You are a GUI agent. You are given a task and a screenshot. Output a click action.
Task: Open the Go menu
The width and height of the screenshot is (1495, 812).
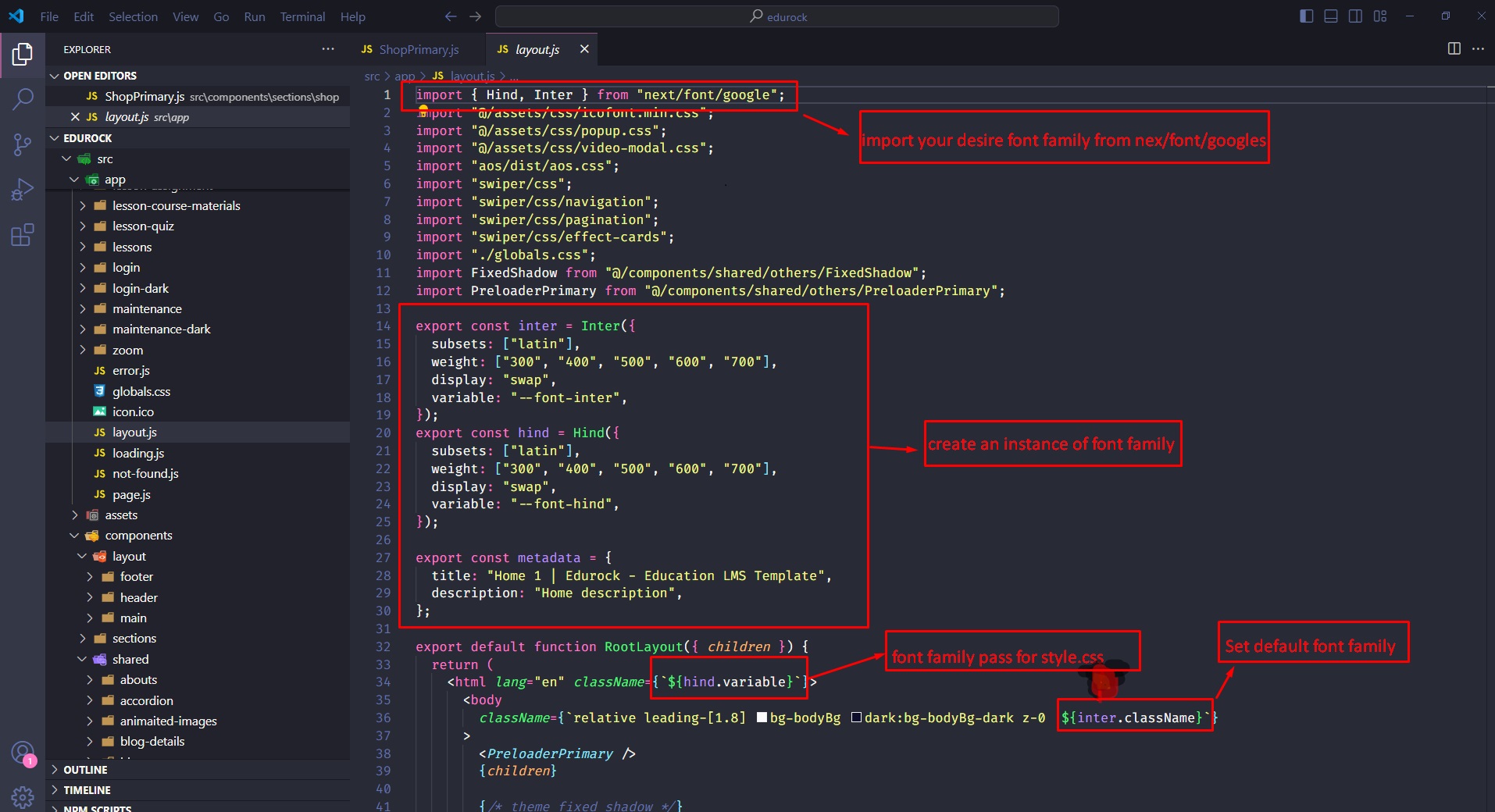click(221, 16)
